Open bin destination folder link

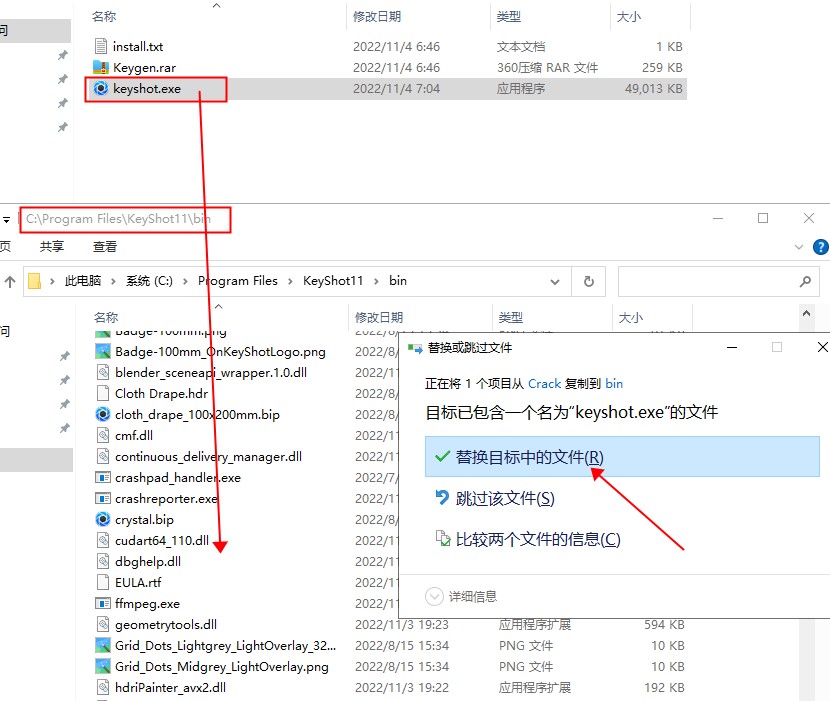click(614, 383)
